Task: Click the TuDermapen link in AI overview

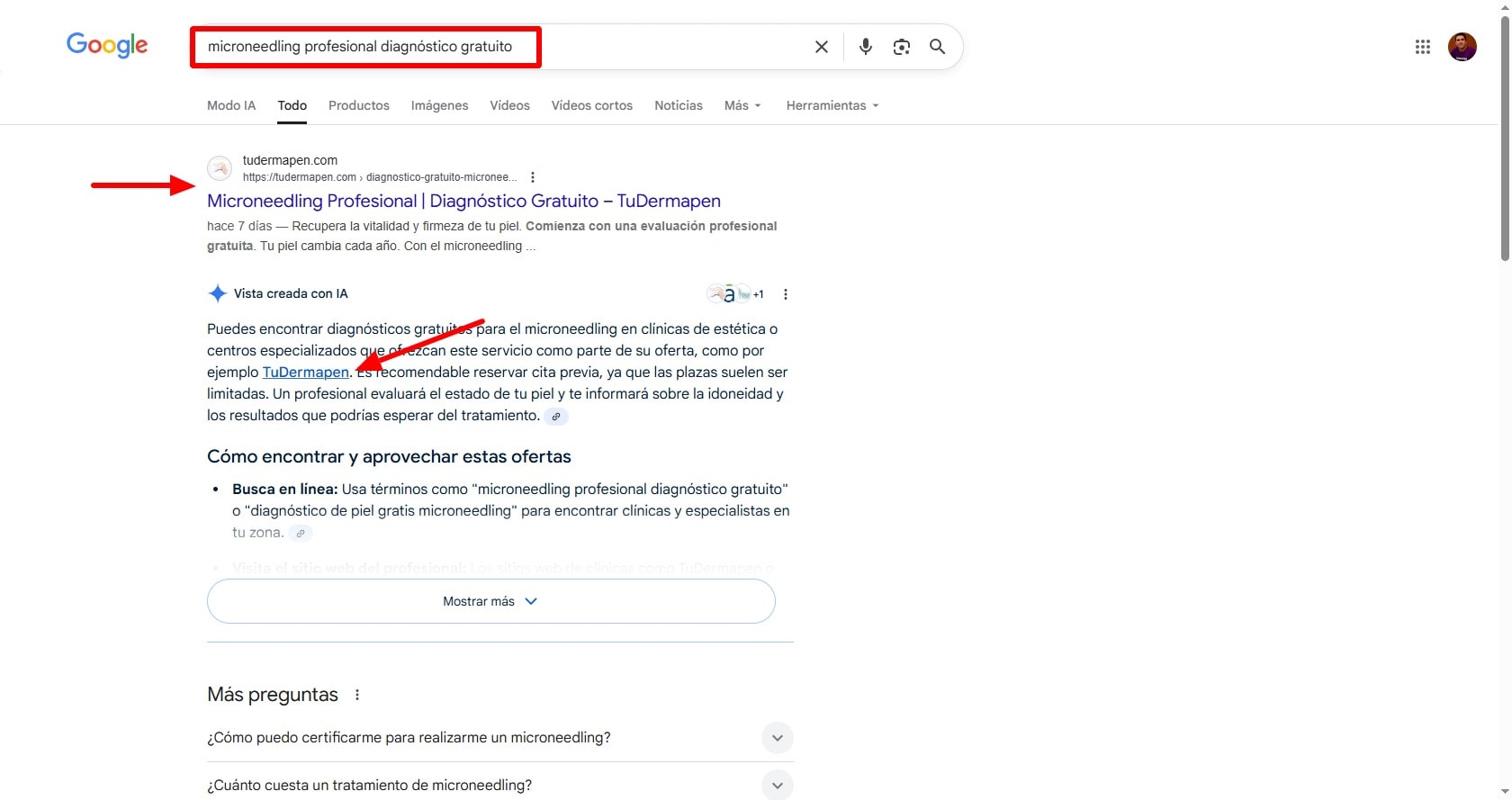Action: 305,373
